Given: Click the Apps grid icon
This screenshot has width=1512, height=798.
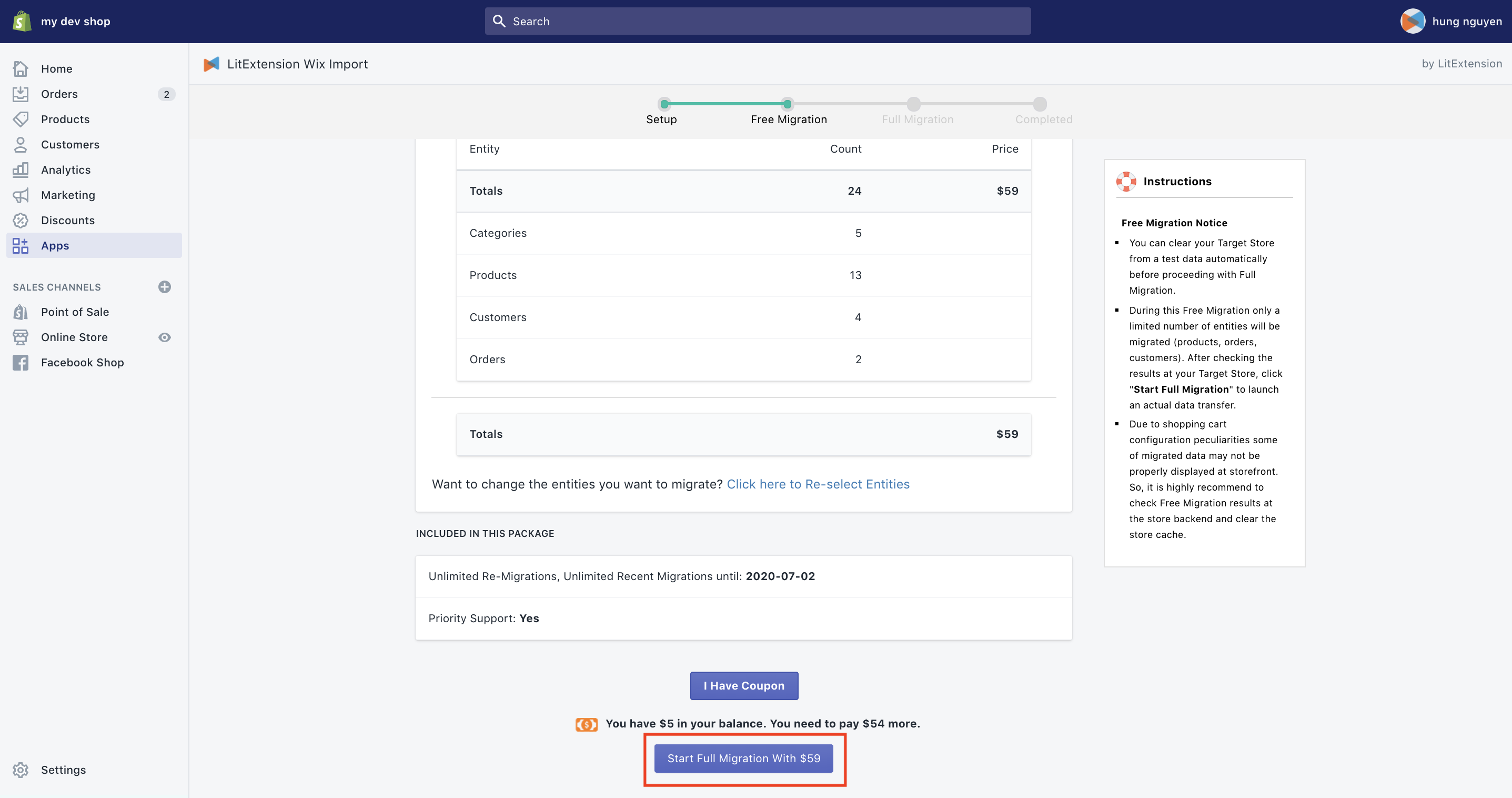Looking at the screenshot, I should pos(21,245).
